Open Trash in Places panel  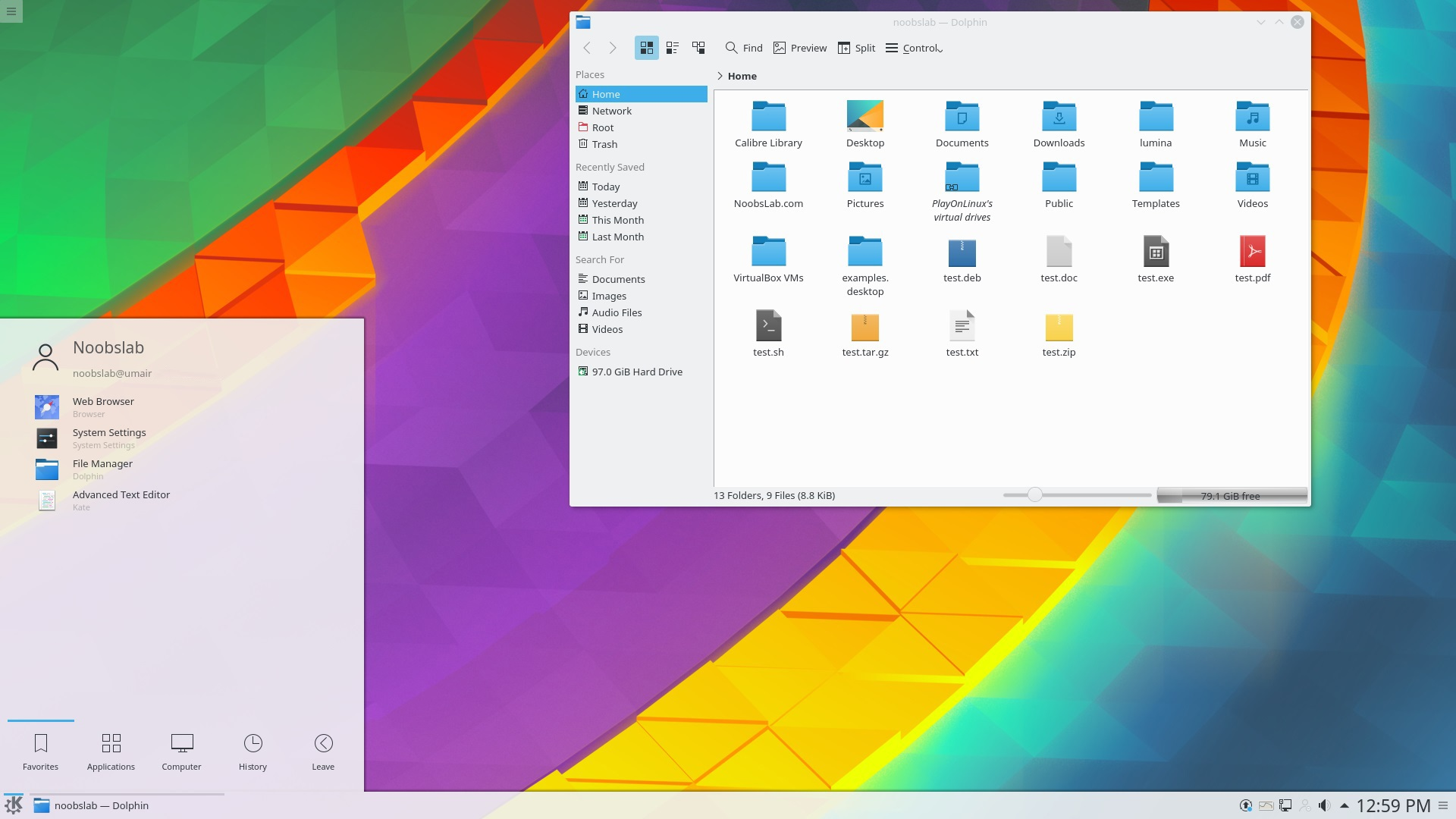pos(604,144)
